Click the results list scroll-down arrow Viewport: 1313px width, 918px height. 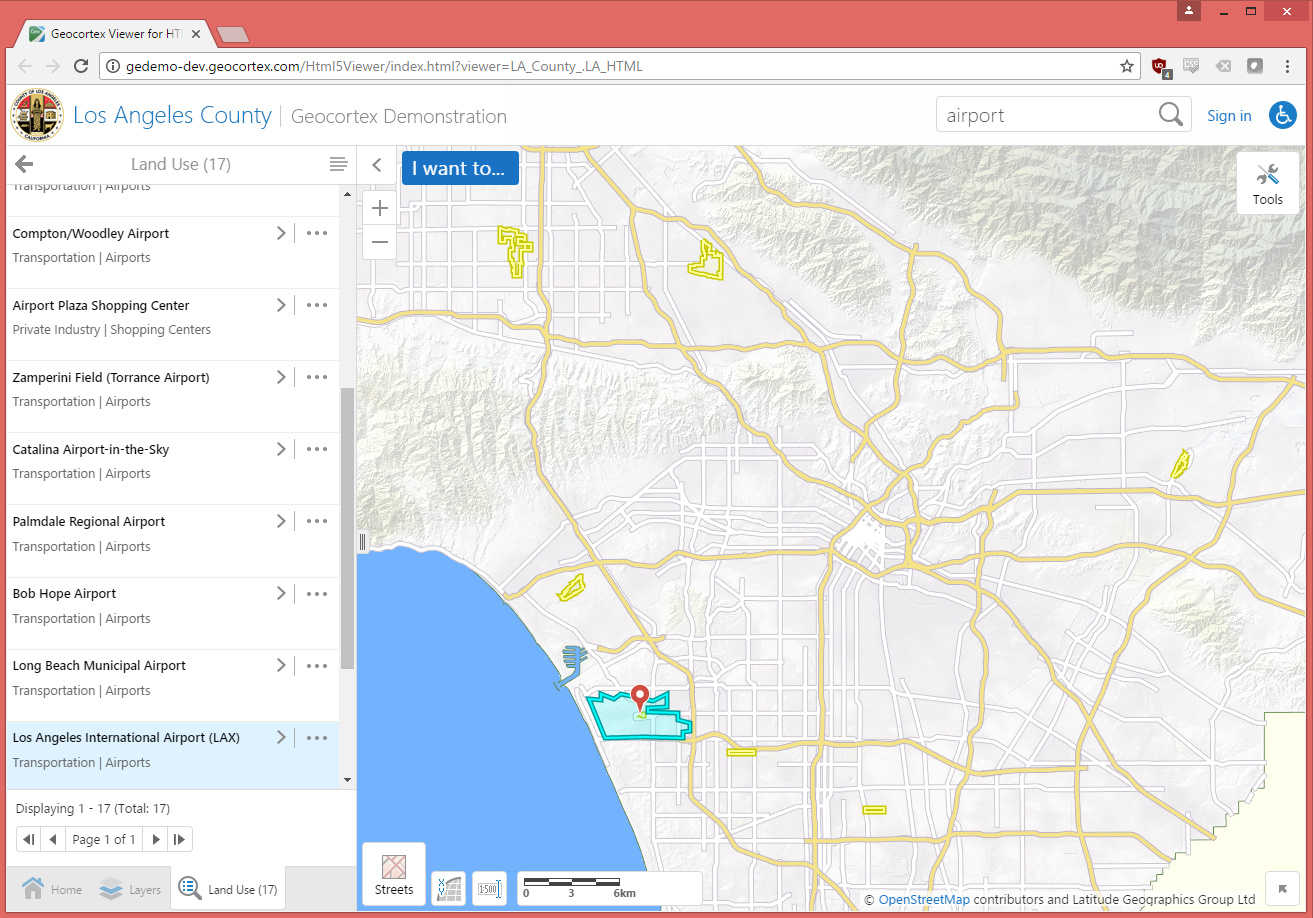[347, 780]
